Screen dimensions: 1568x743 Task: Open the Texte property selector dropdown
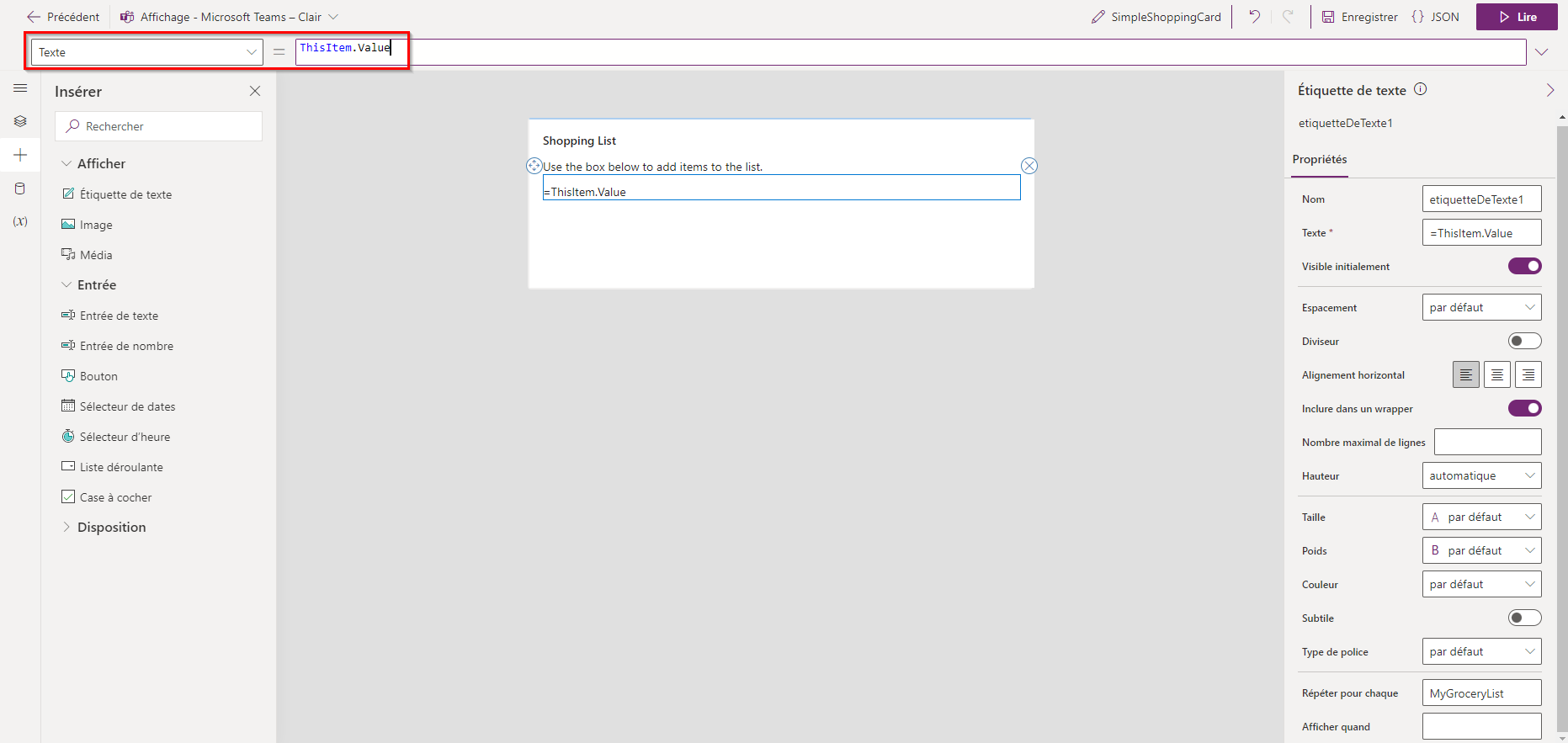click(x=147, y=52)
